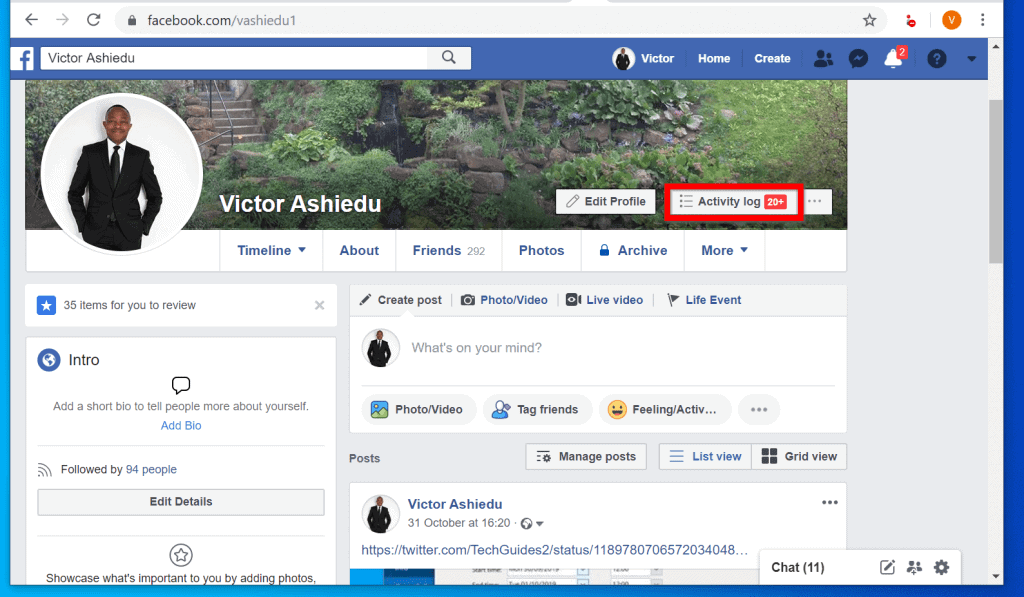Select Photo/Video in composer header
The height and width of the screenshot is (597, 1024).
pos(504,300)
